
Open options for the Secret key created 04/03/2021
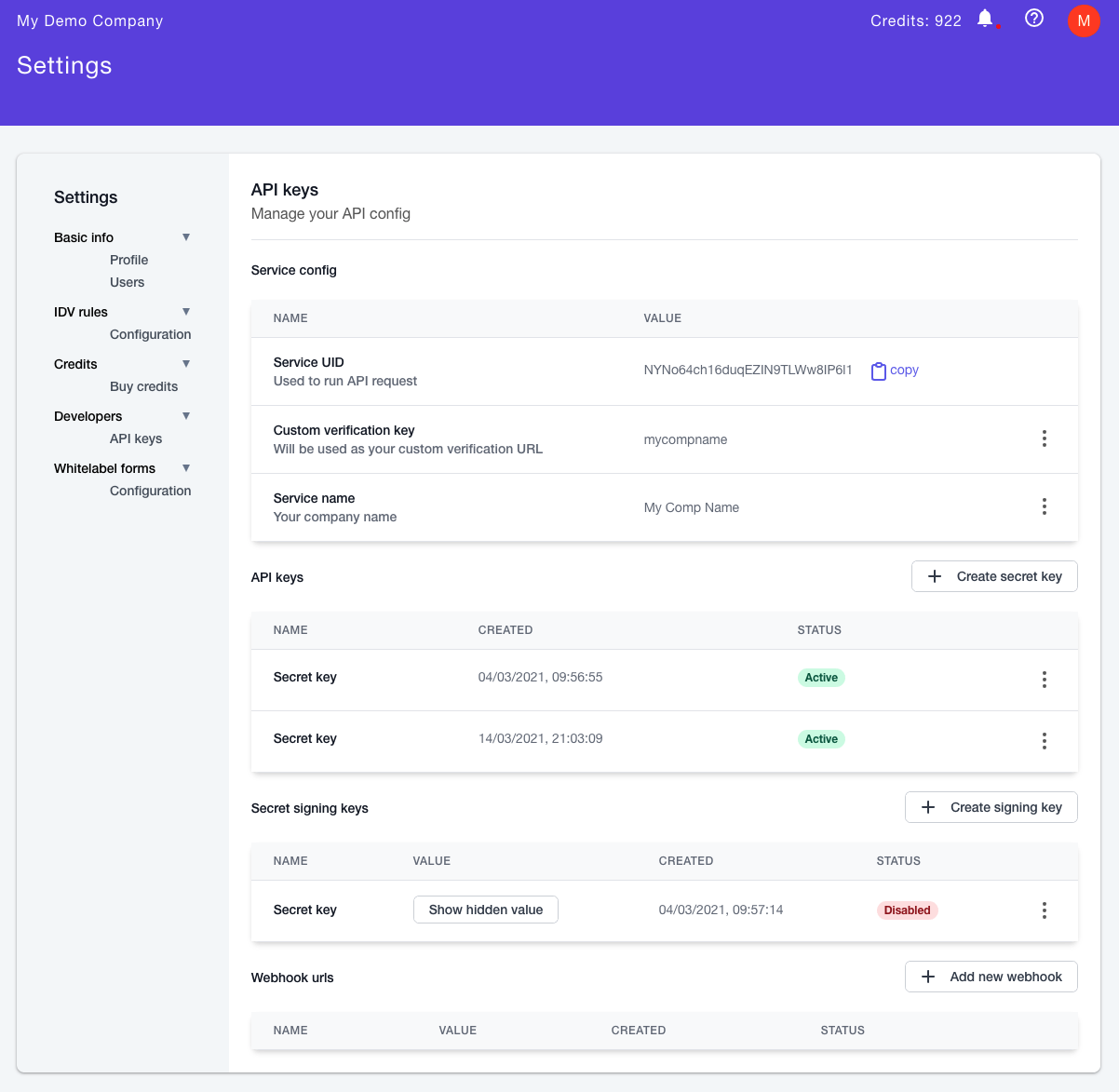1044,679
